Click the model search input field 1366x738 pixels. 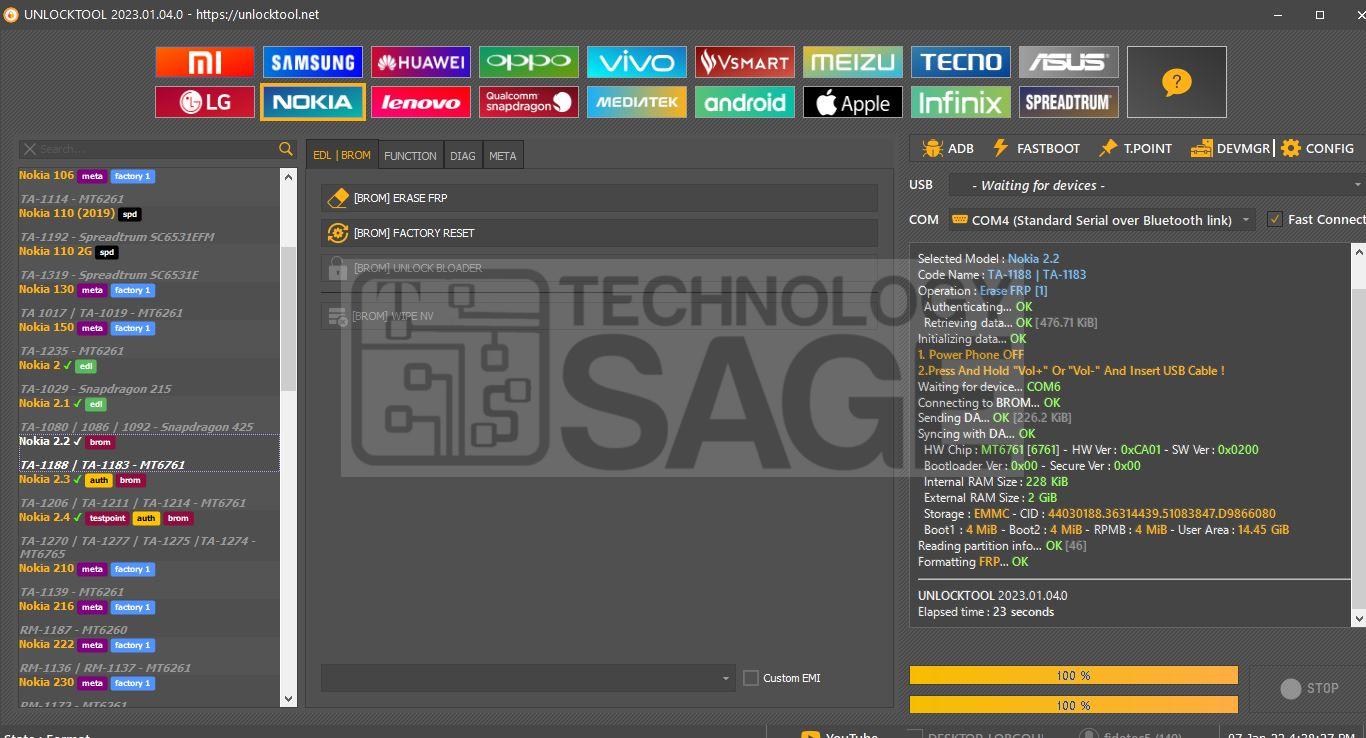[x=157, y=149]
